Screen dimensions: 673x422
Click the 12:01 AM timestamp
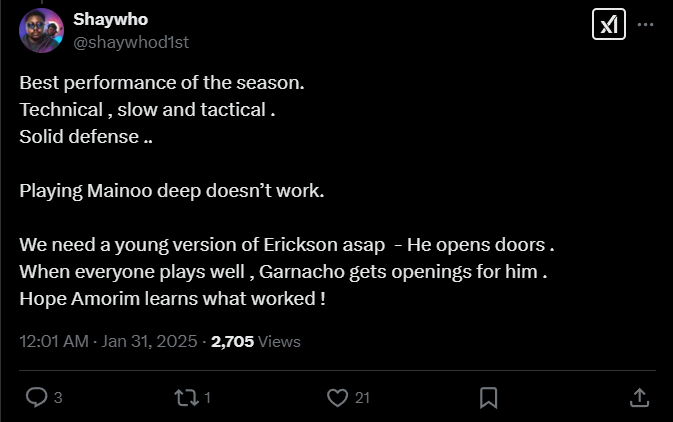pyautogui.click(x=108, y=341)
